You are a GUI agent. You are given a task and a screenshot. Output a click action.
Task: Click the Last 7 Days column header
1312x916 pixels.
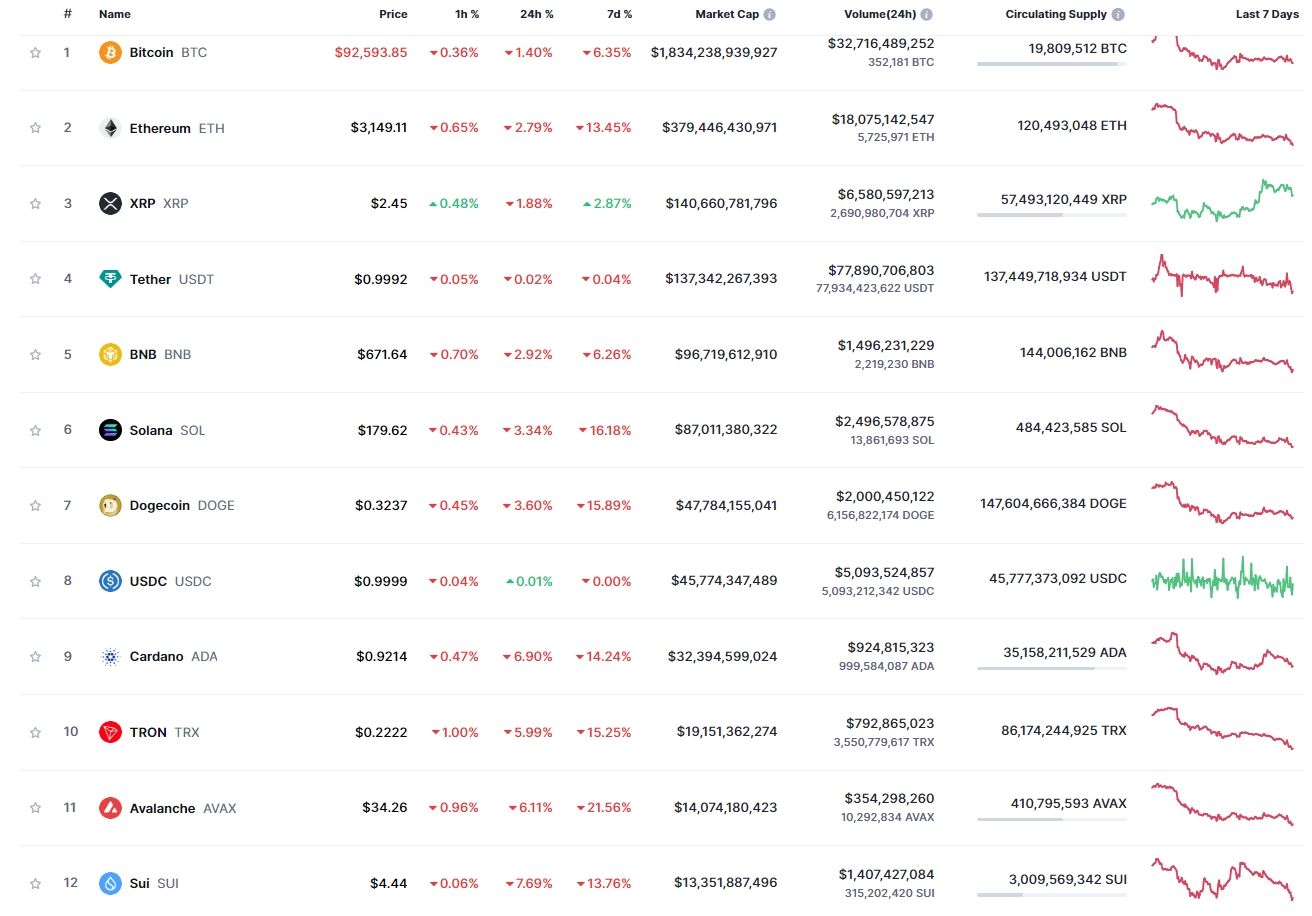(1267, 15)
